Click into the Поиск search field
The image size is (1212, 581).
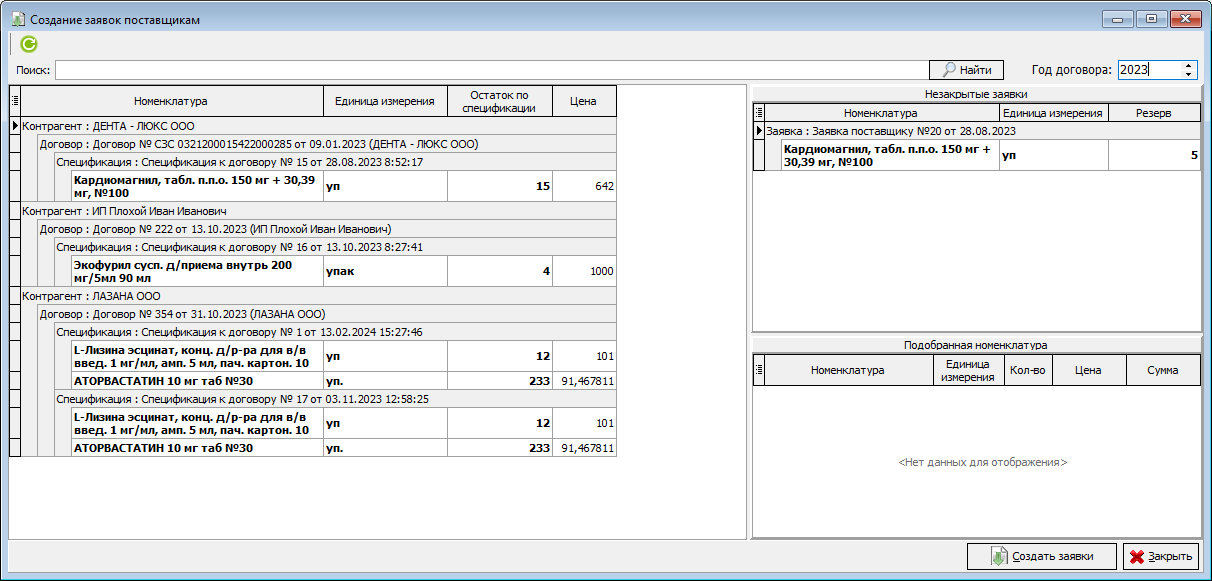tap(490, 70)
